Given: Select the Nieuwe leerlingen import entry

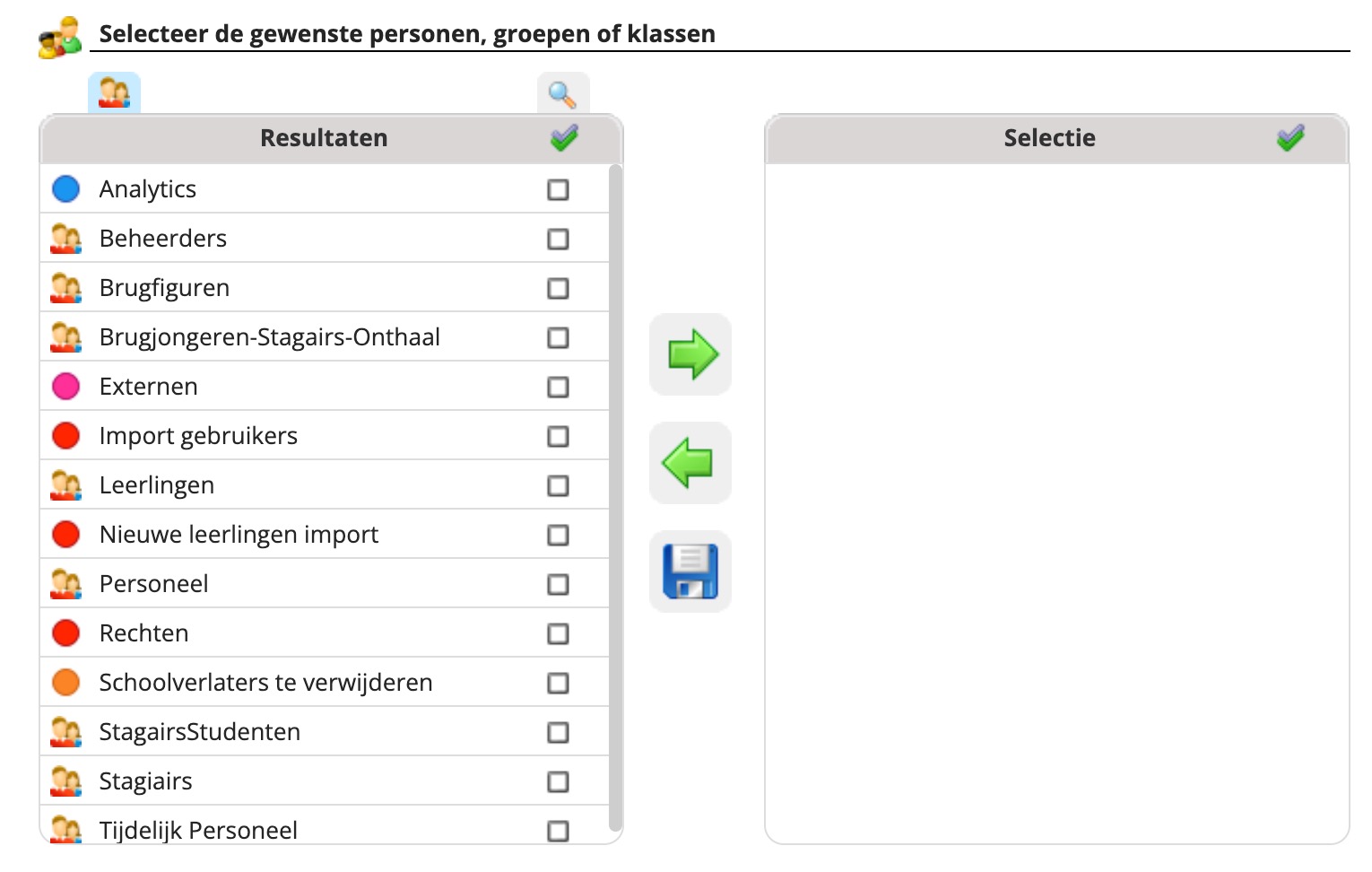Looking at the screenshot, I should click(x=239, y=535).
